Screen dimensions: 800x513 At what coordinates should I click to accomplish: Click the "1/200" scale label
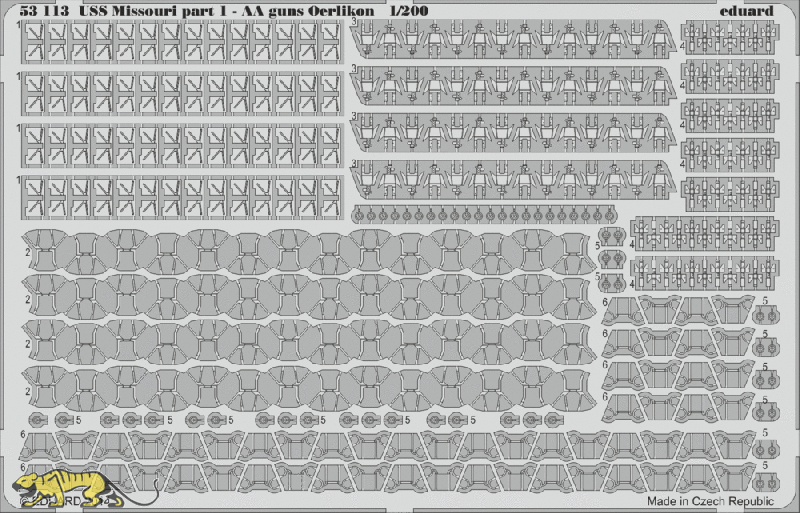[x=408, y=10]
